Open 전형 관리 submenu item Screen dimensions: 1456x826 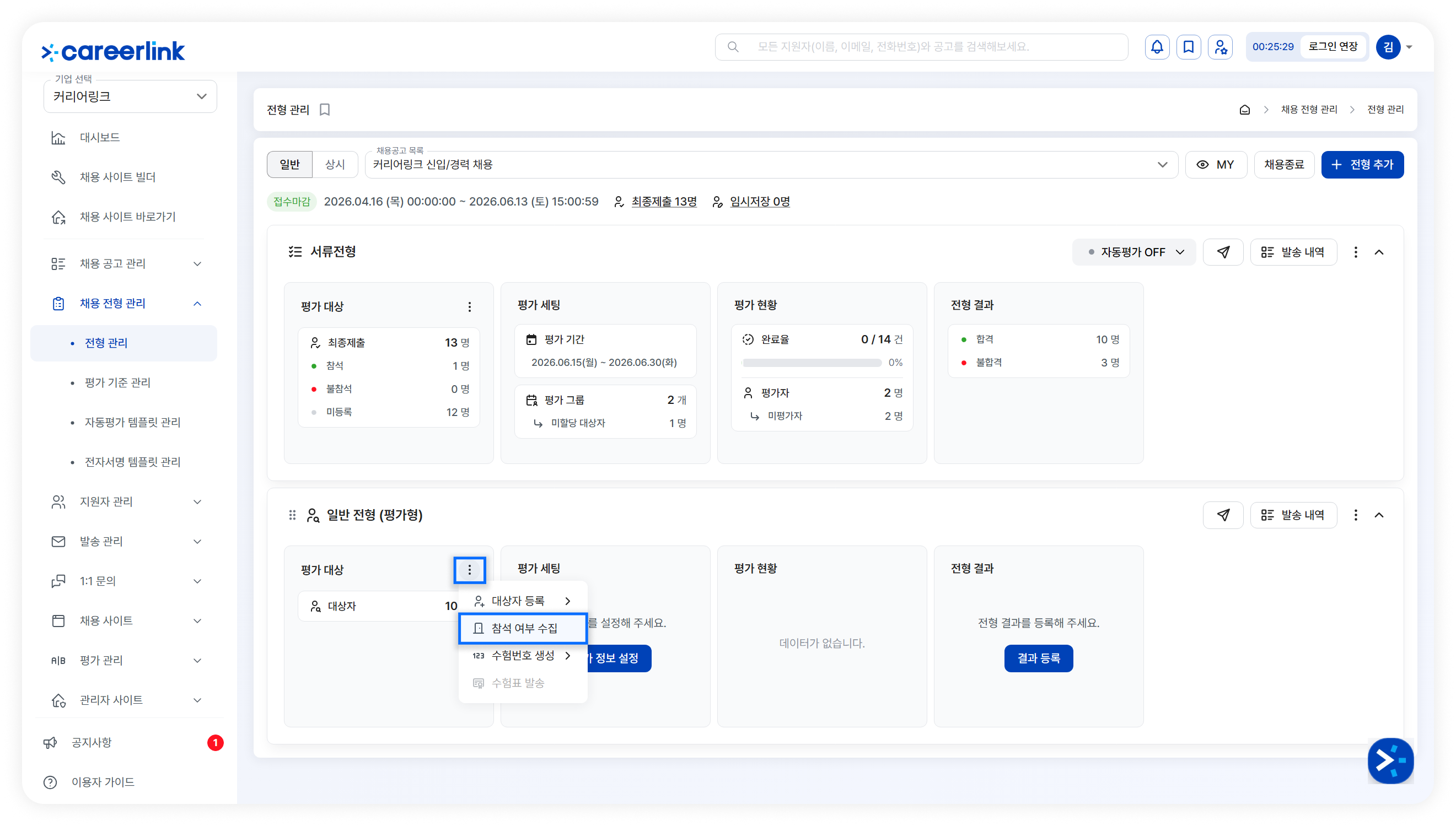[x=123, y=343]
